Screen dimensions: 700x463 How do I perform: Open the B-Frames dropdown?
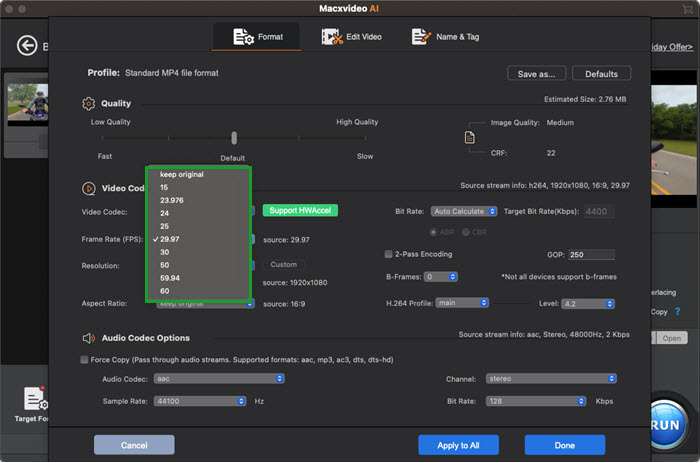(x=441, y=277)
